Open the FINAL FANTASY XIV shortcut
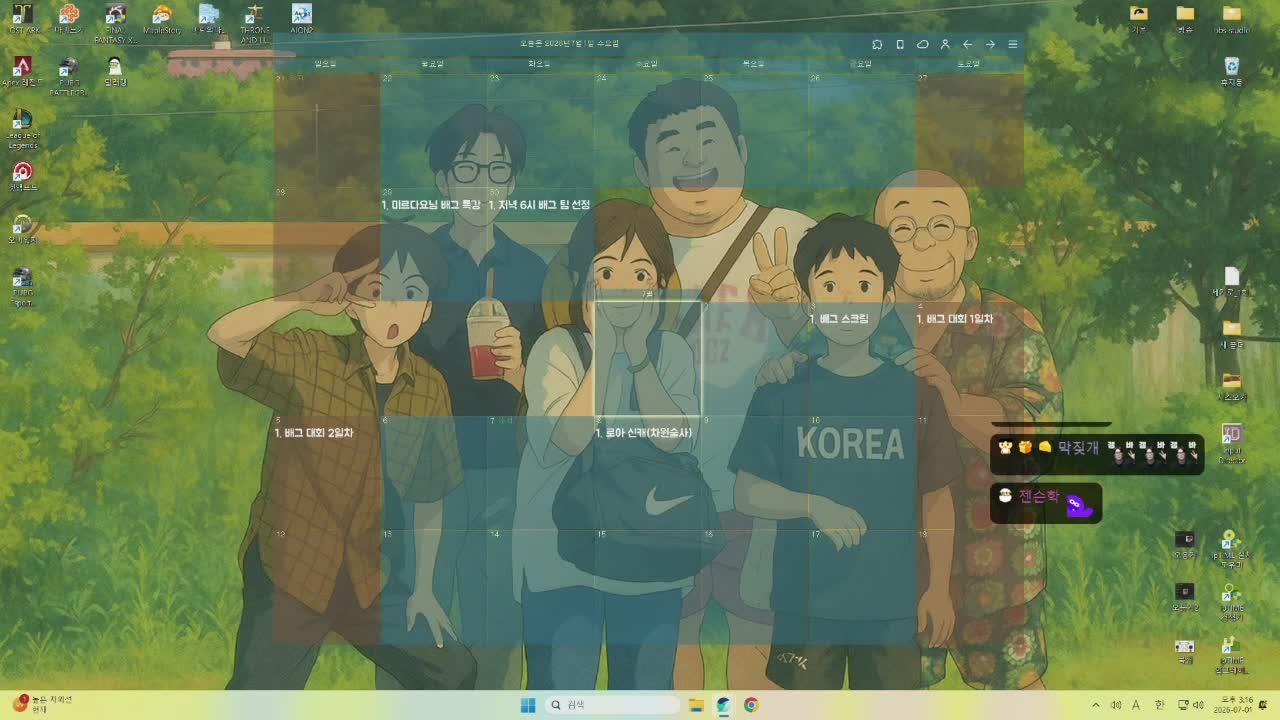 tap(115, 23)
